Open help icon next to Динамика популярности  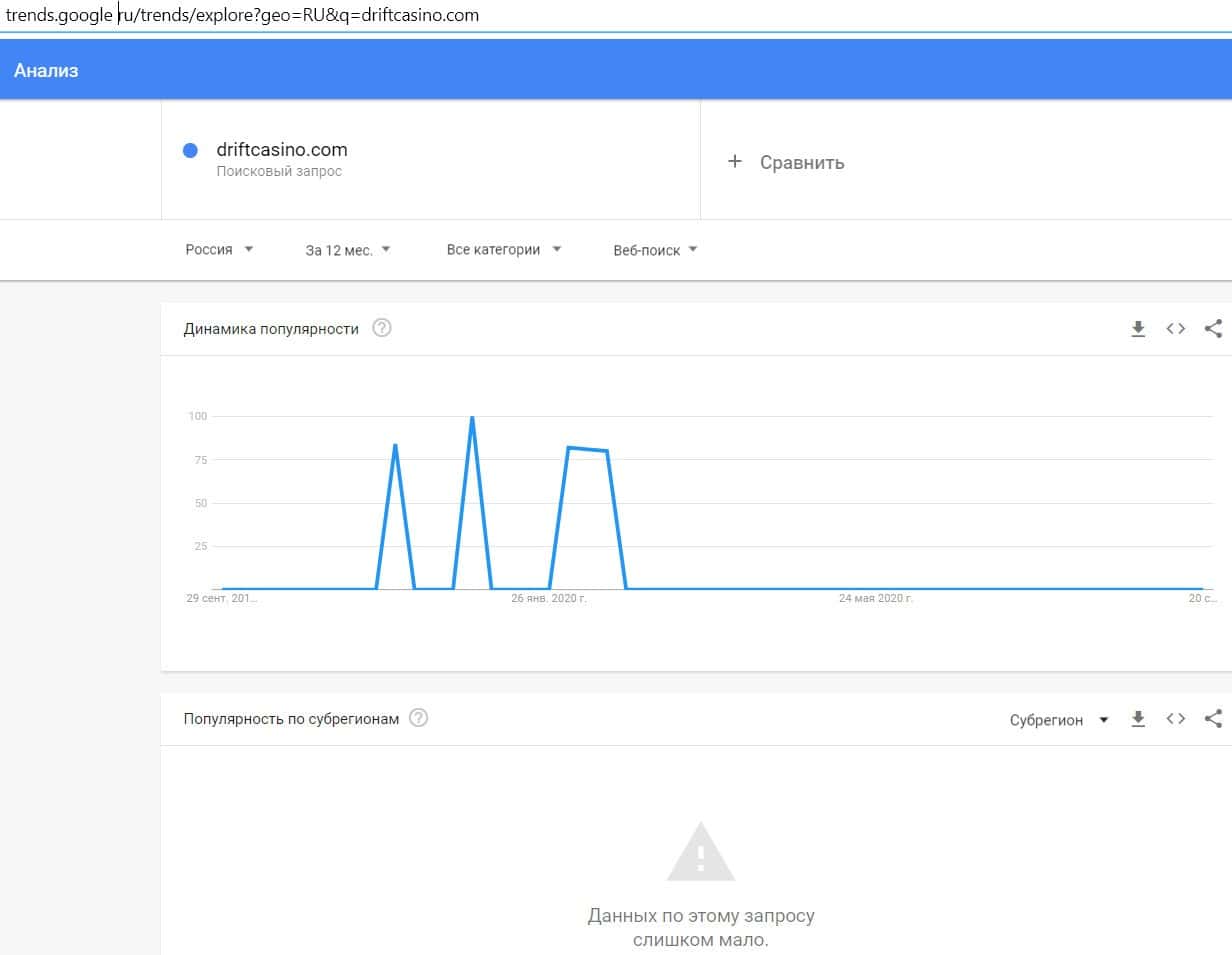382,328
